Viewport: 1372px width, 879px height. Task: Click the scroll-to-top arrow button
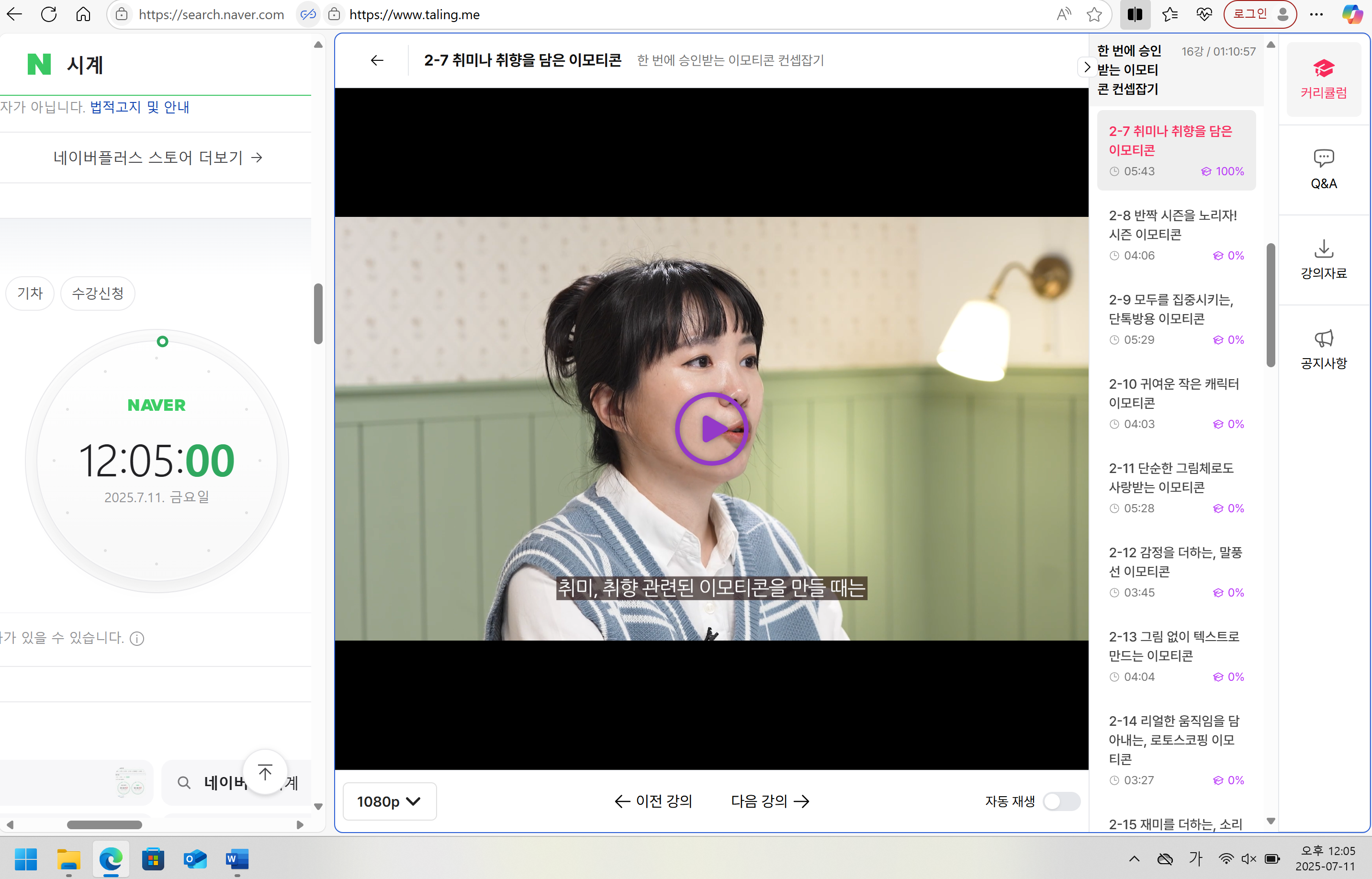click(265, 772)
